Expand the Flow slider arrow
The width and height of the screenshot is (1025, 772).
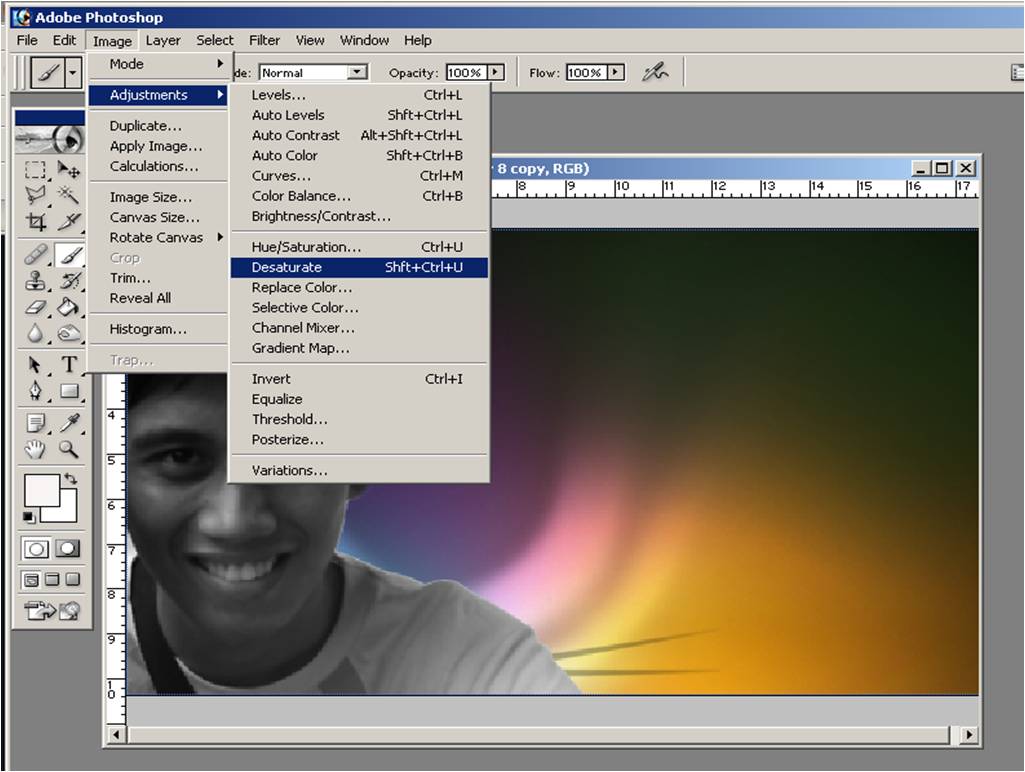616,73
